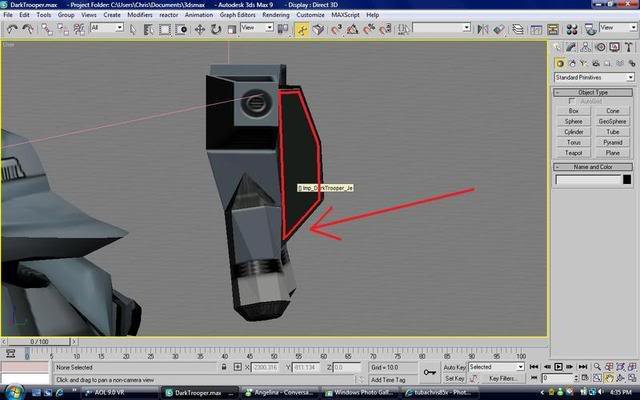640x400 pixels.
Task: Switch to the Modify command panel tab
Action: (x=571, y=47)
